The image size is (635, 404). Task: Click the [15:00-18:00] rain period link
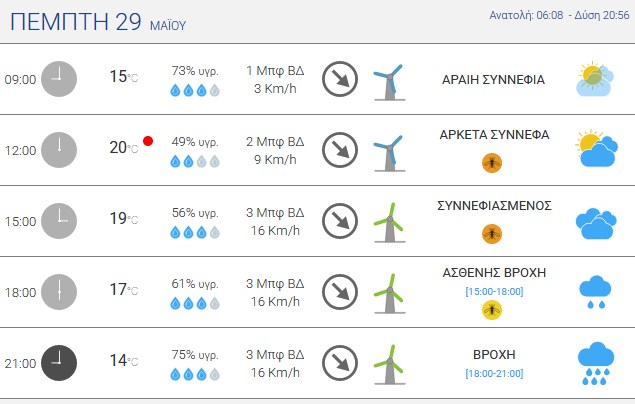pyautogui.click(x=494, y=291)
